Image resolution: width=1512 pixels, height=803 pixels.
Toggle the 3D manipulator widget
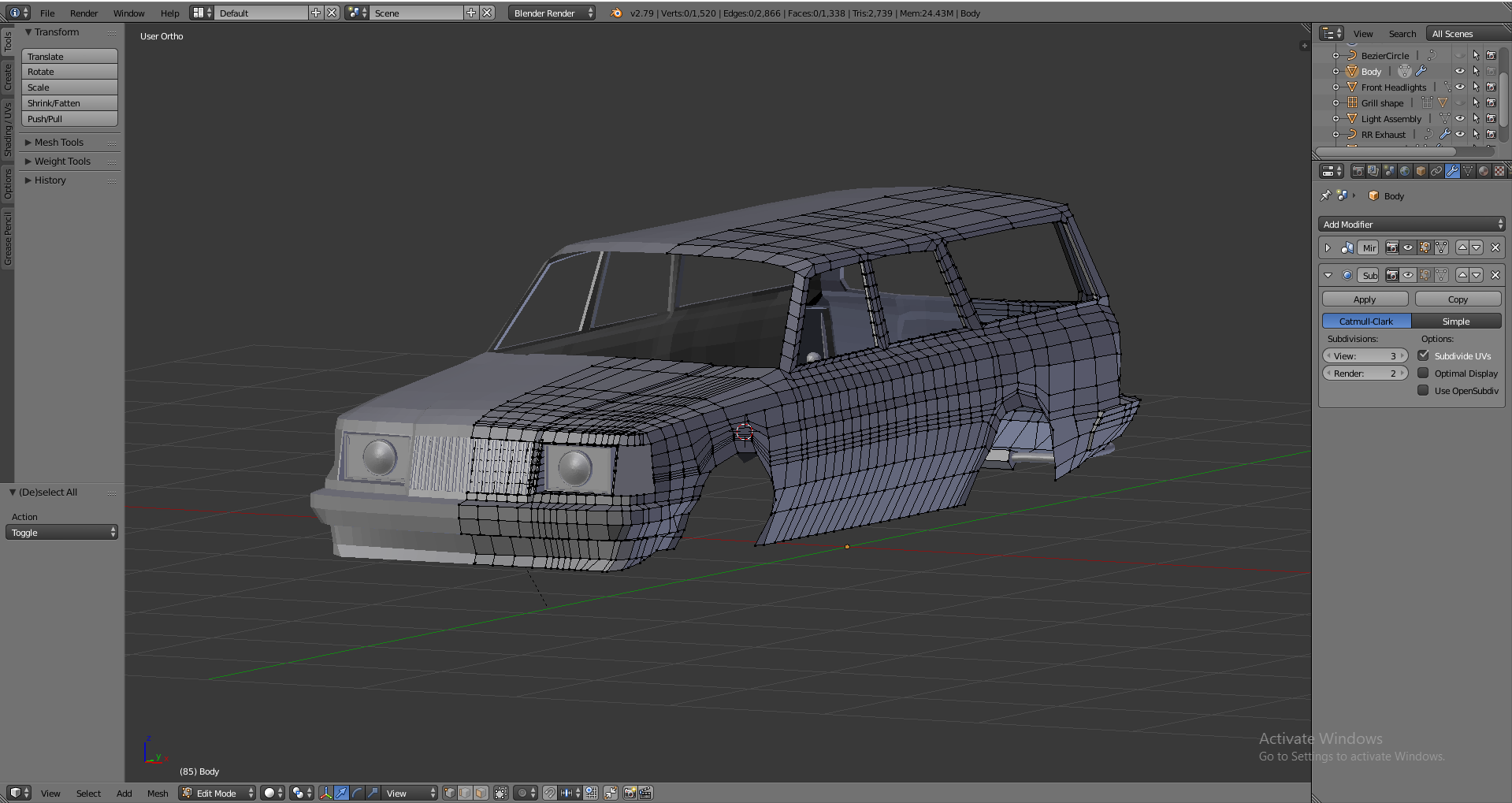325,793
